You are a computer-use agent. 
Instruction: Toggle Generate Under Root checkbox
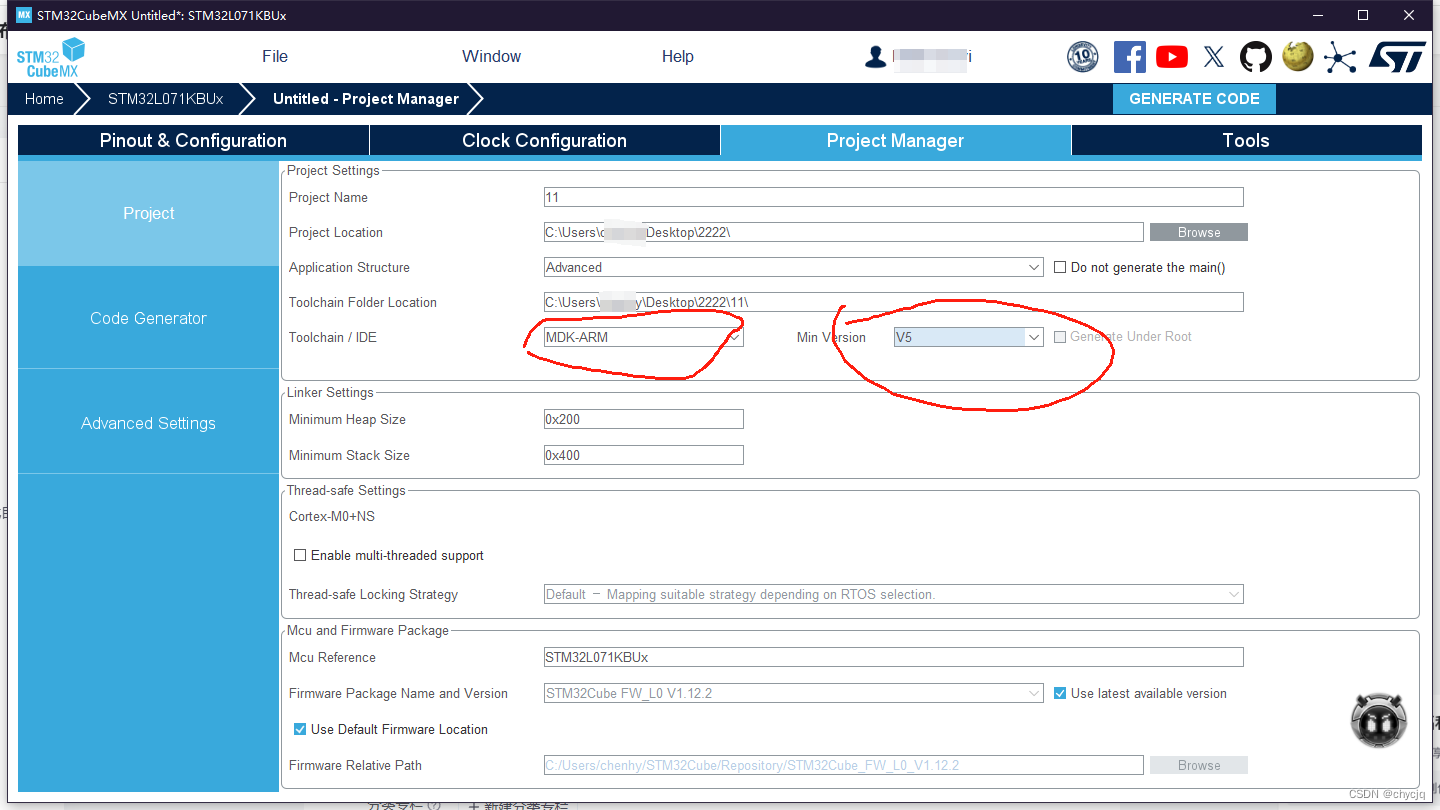1061,337
